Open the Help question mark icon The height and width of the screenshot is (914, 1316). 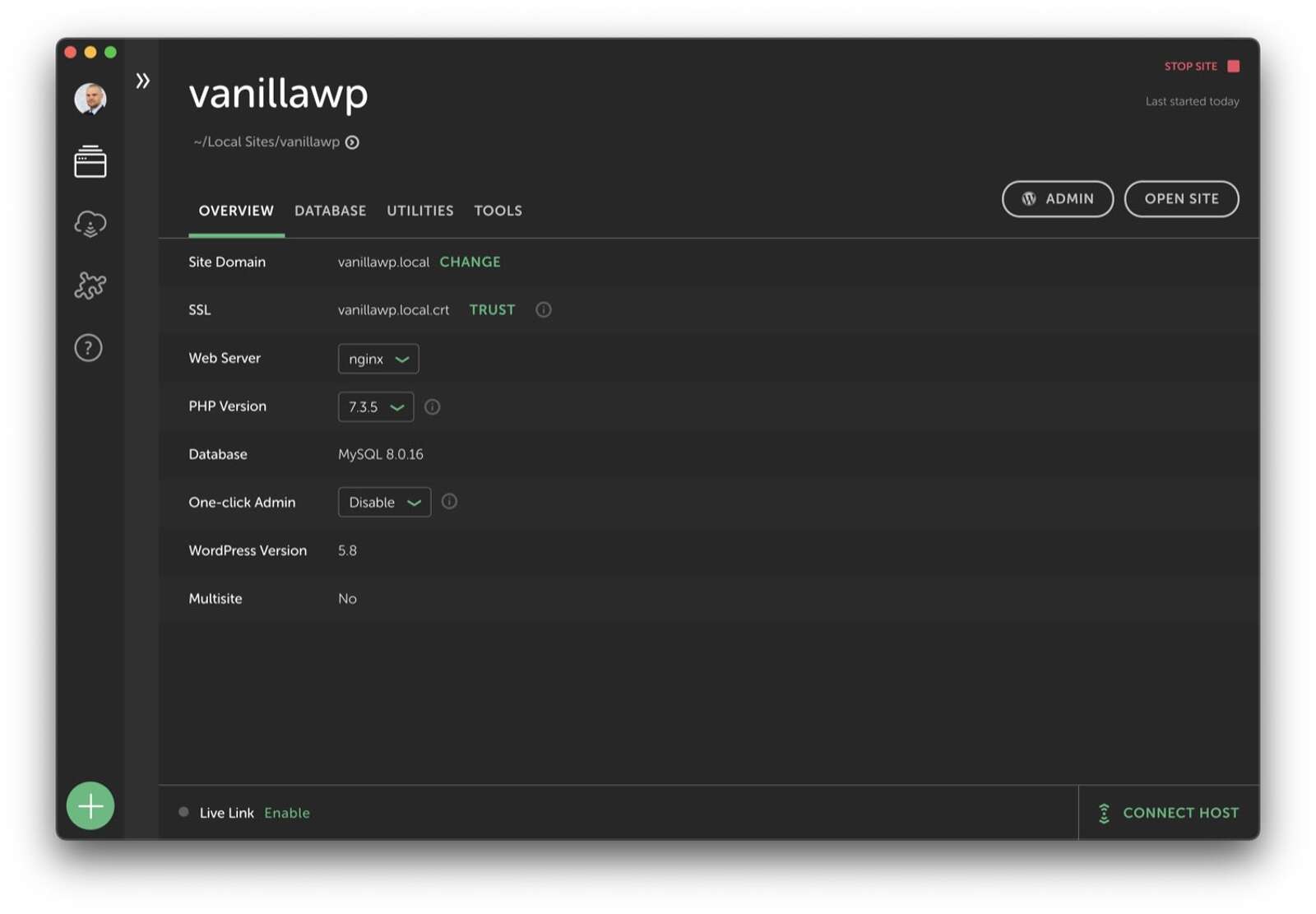click(88, 348)
